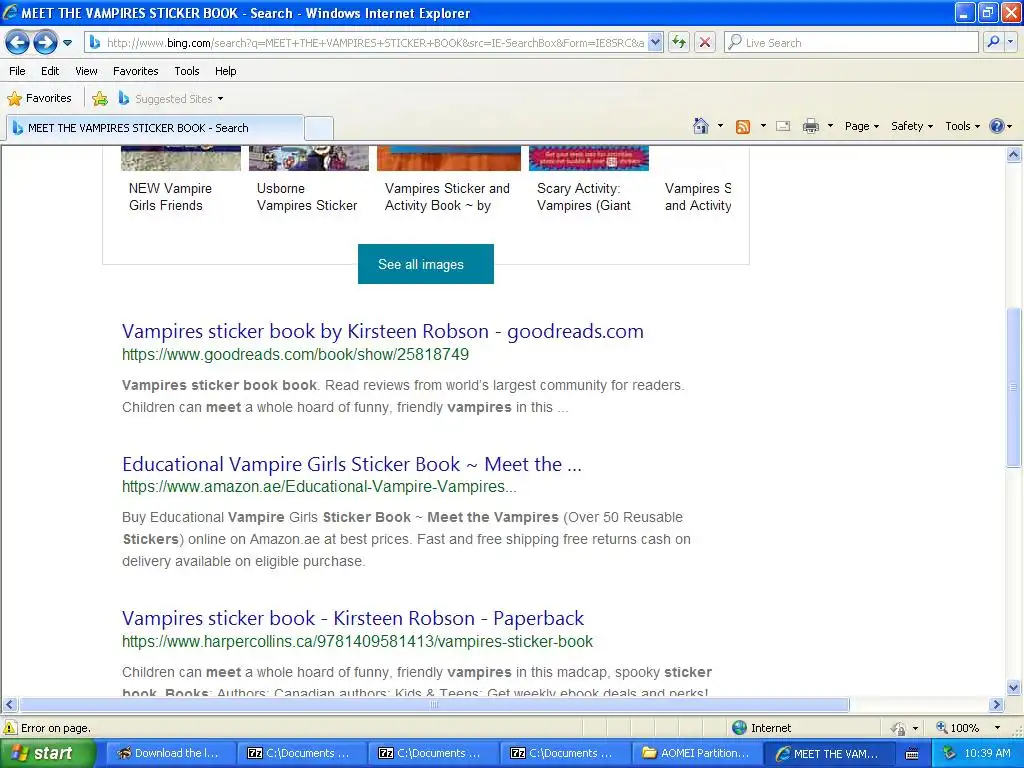Click the Help question mark icon
This screenshot has height=768, width=1024.
tap(997, 126)
